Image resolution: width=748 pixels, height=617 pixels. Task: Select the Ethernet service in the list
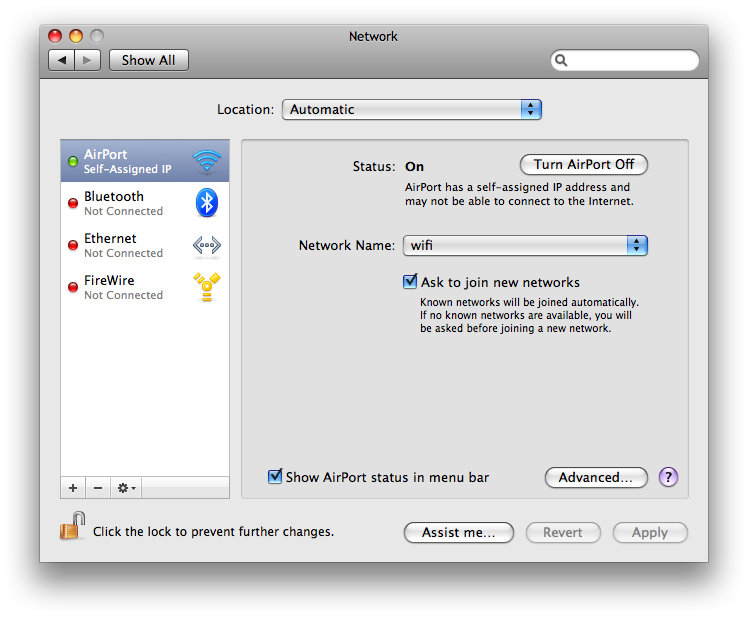click(x=145, y=245)
